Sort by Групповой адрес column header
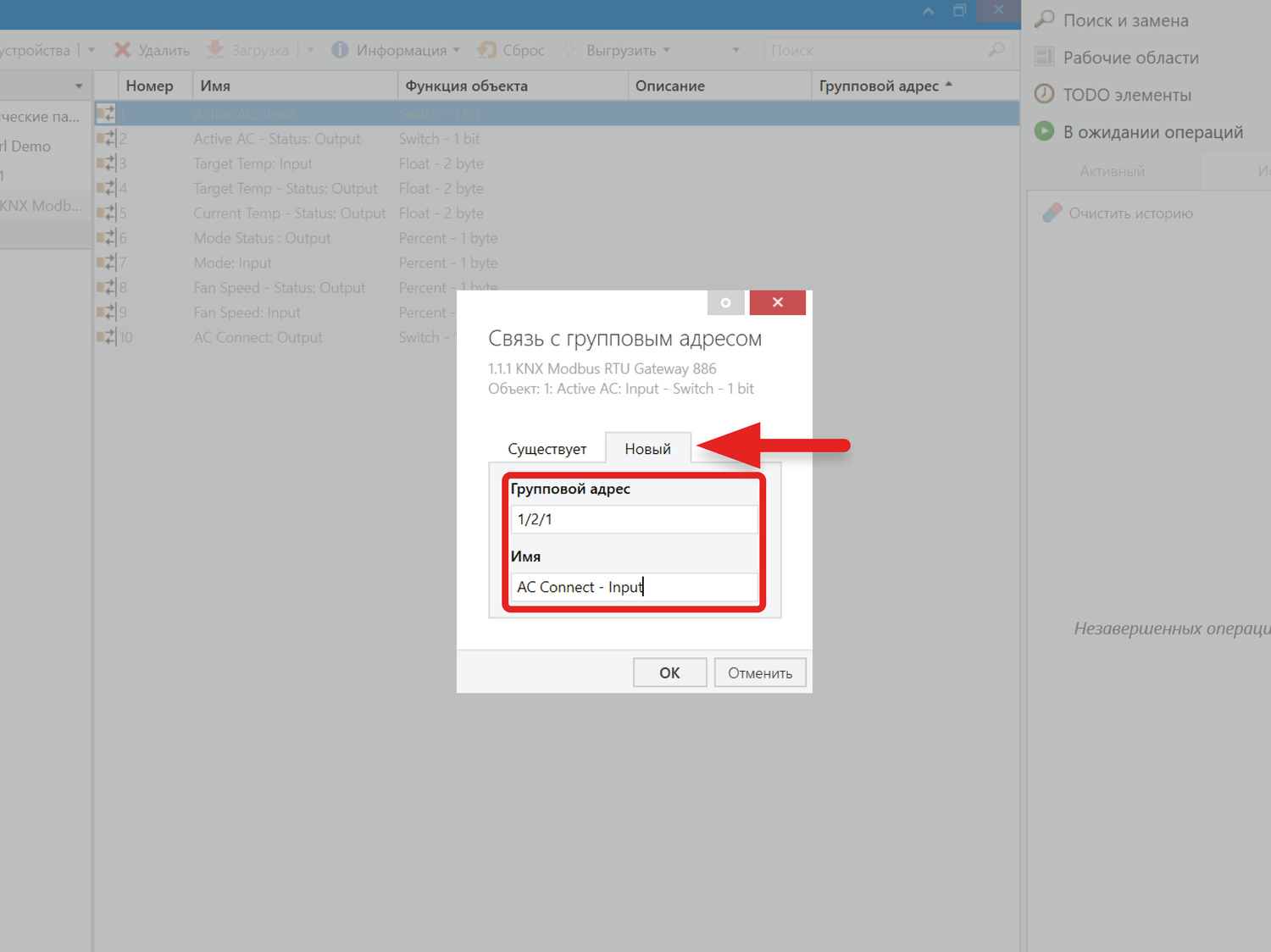Screen dimensions: 1271x952 pyautogui.click(x=879, y=86)
